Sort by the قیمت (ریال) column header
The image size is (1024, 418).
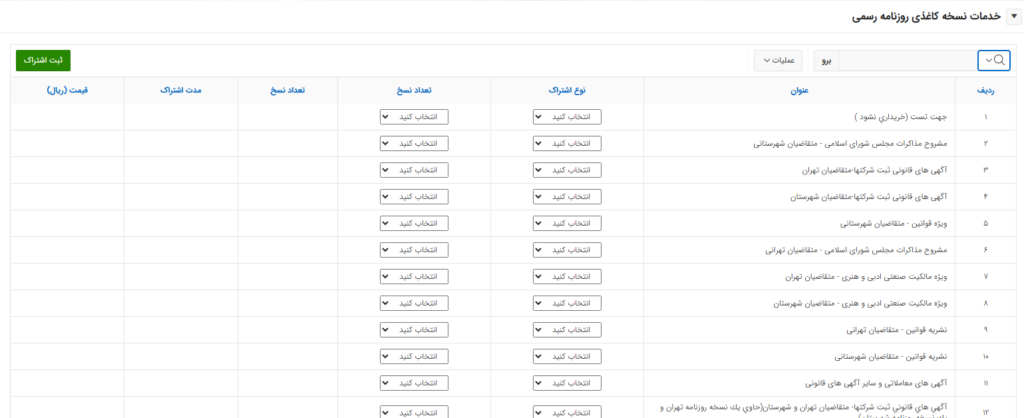[x=67, y=90]
